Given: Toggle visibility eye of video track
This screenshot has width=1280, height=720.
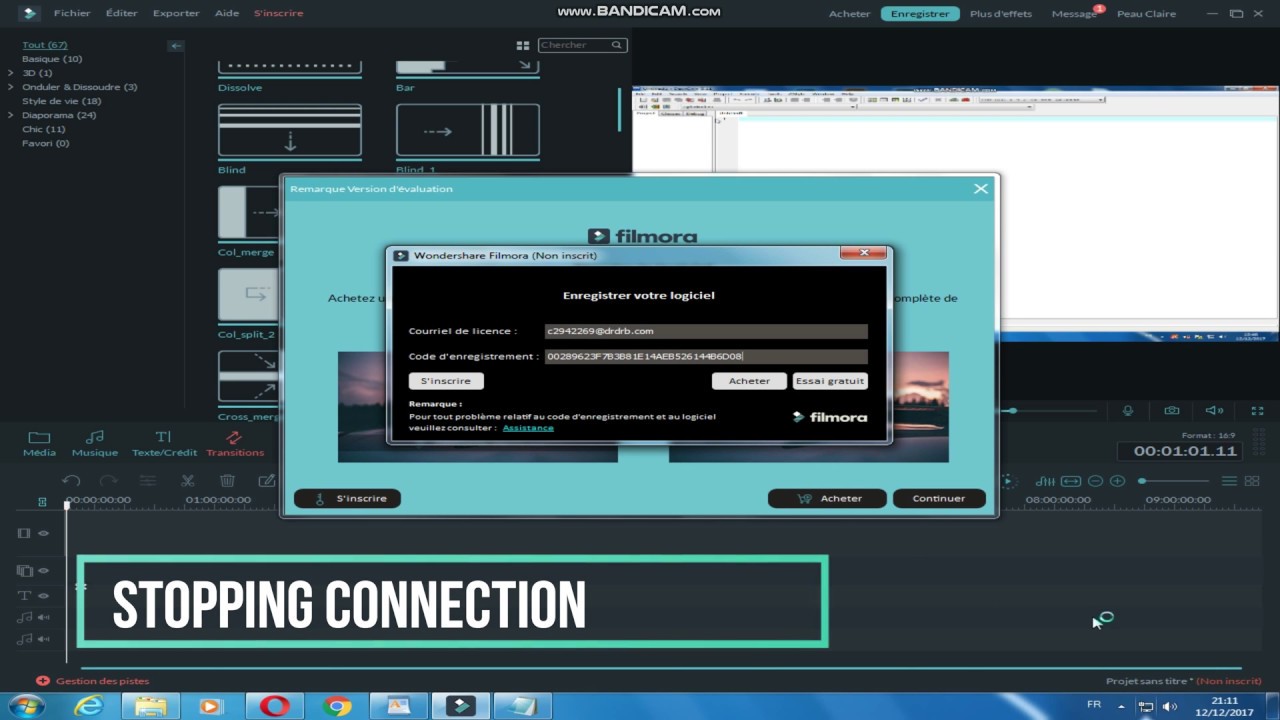Looking at the screenshot, I should tap(43, 533).
